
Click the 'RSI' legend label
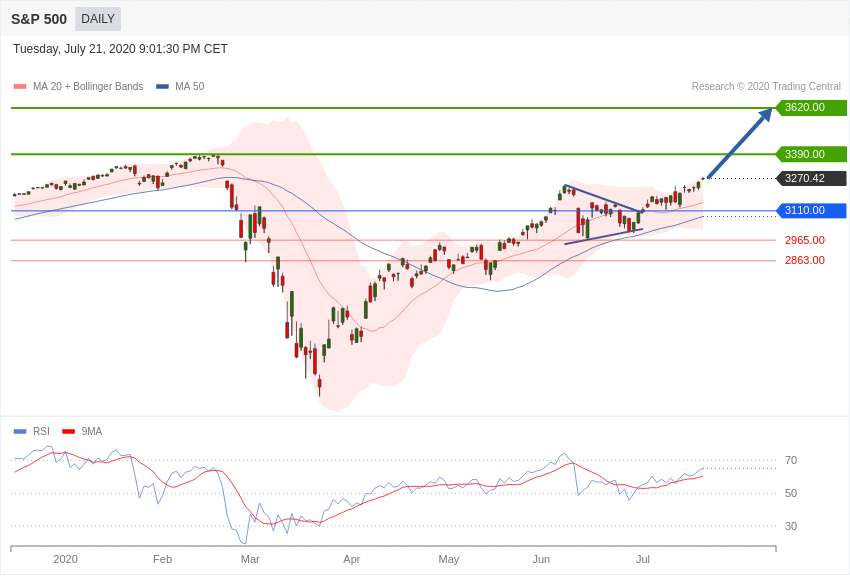point(41,431)
